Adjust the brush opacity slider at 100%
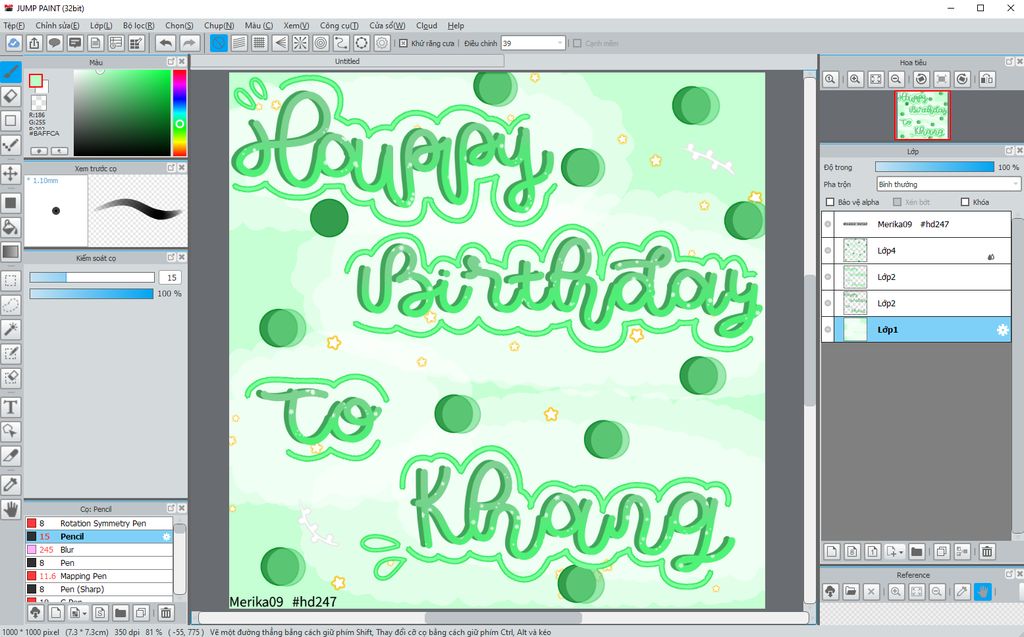Viewport: 1024px width, 637px height. [92, 293]
